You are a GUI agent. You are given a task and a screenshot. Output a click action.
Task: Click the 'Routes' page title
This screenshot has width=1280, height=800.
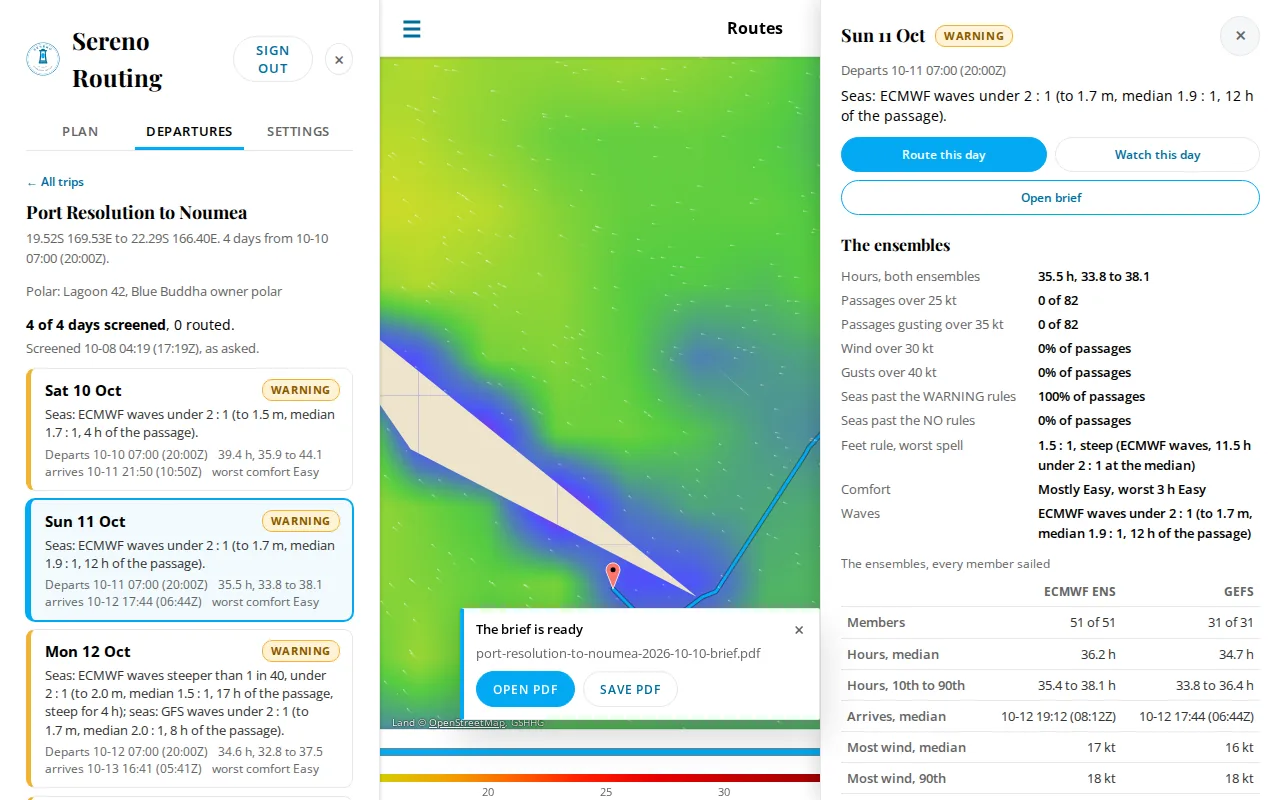[x=755, y=28]
